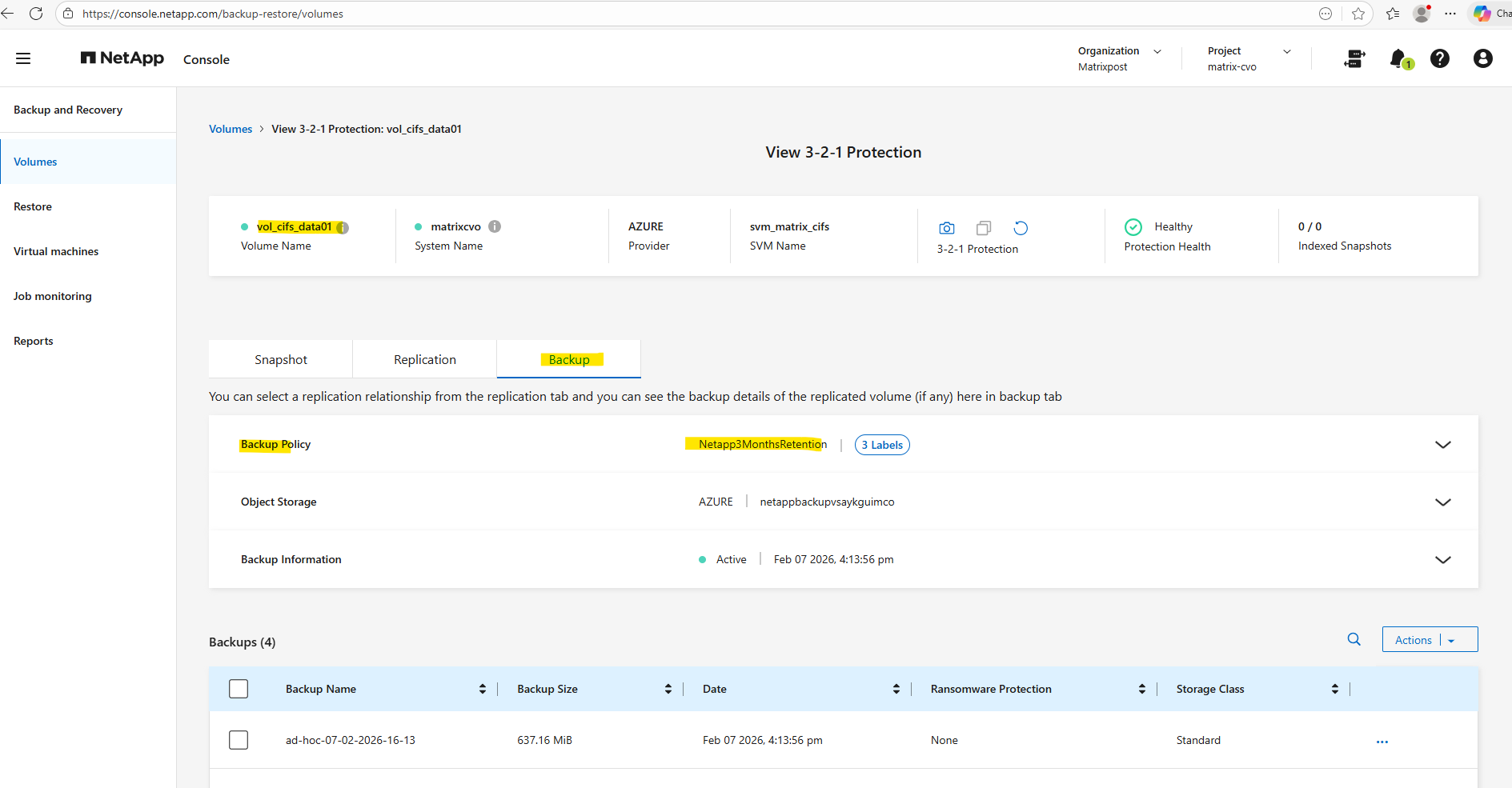
Task: Click the backup circular arrow icon
Action: (x=1021, y=228)
